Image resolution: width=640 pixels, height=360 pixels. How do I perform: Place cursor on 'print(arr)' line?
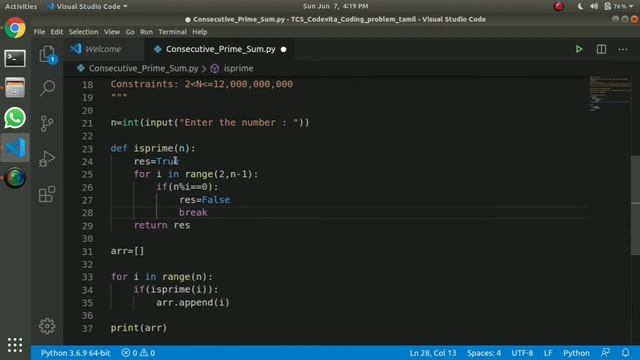click(x=139, y=328)
